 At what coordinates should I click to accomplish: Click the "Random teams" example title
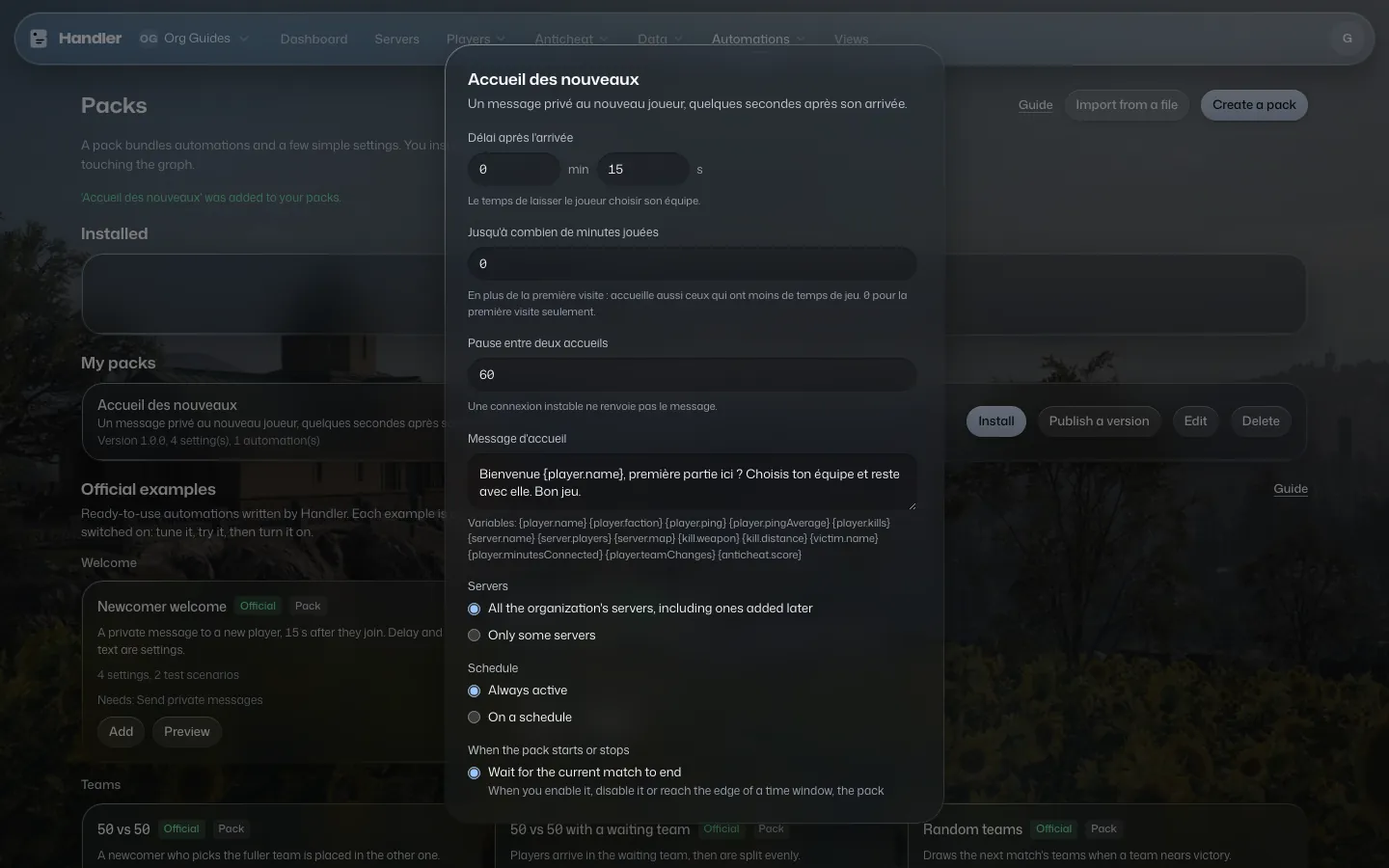coord(972,829)
